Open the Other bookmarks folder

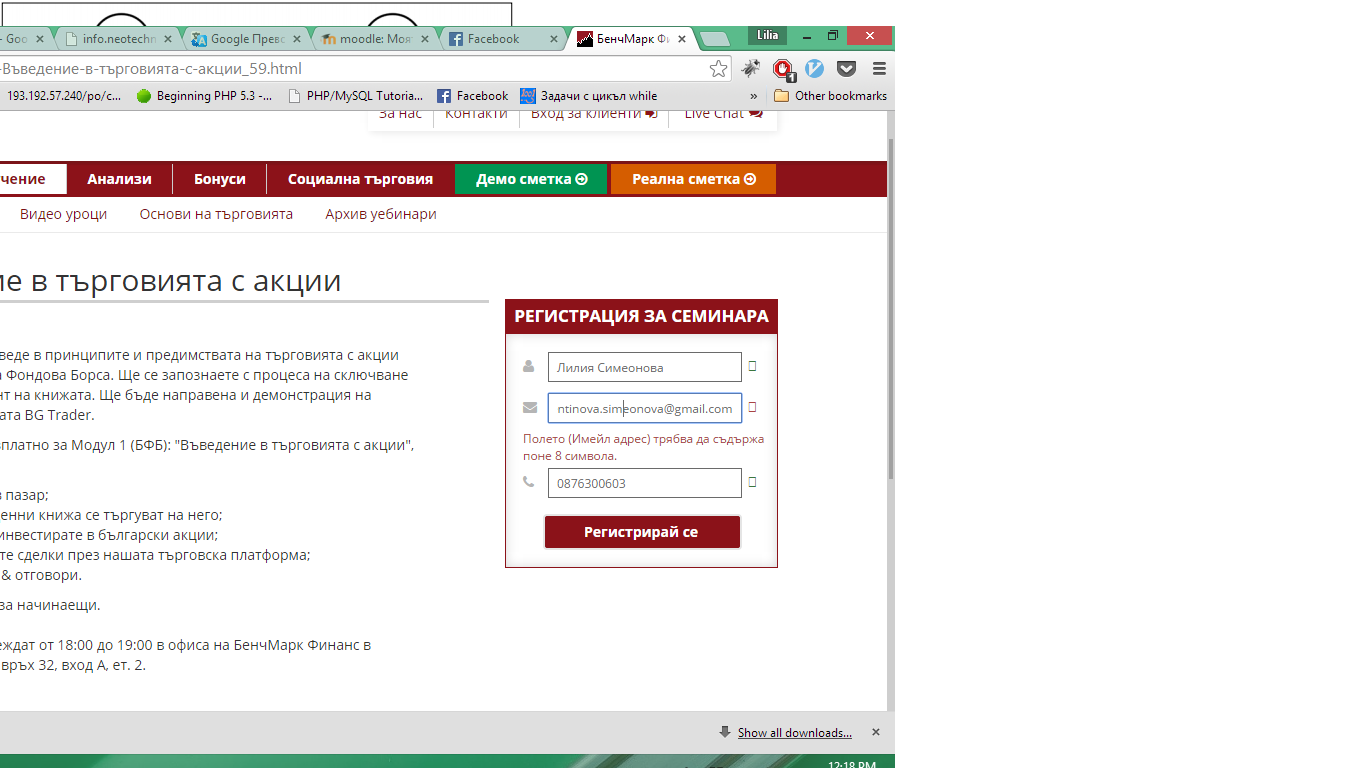coord(830,96)
